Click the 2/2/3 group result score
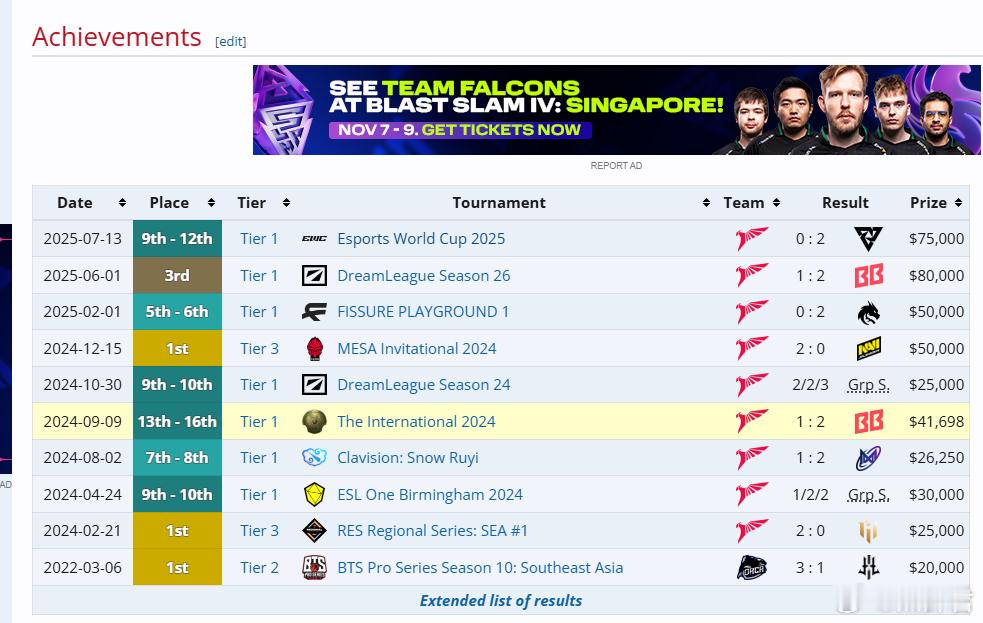983x623 pixels. pyautogui.click(x=810, y=385)
